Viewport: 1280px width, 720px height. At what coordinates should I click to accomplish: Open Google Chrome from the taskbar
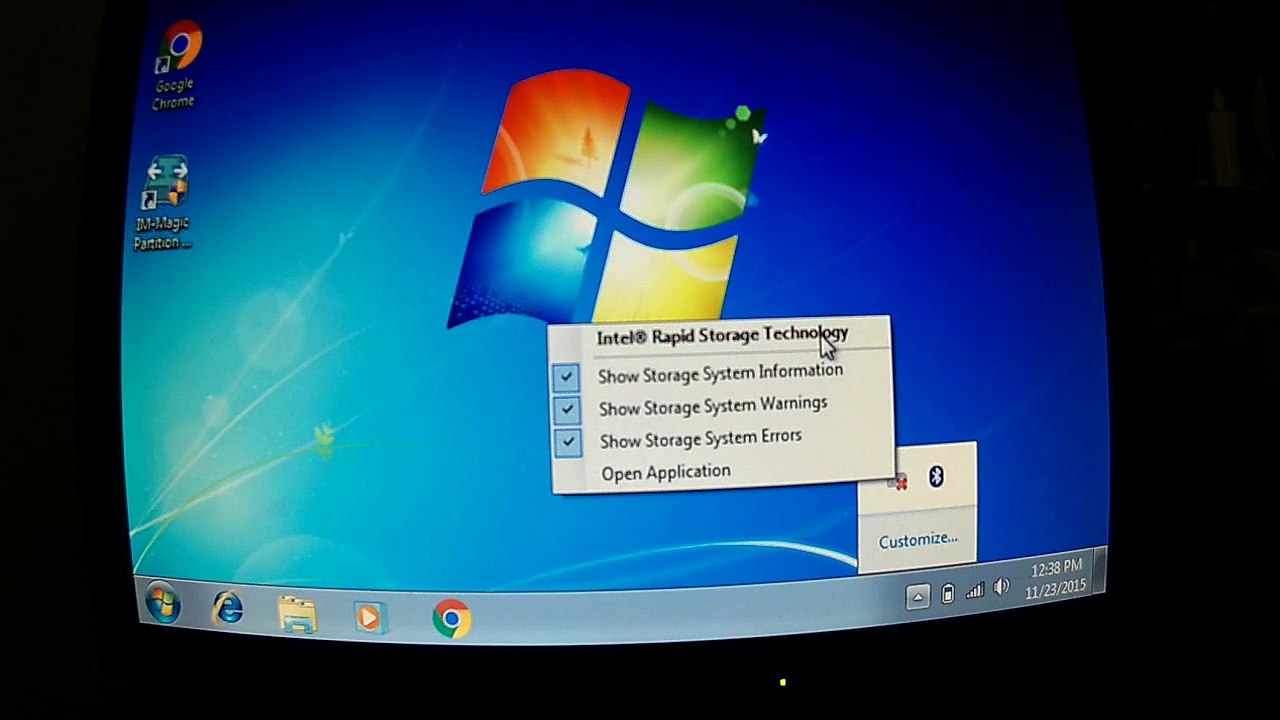452,619
